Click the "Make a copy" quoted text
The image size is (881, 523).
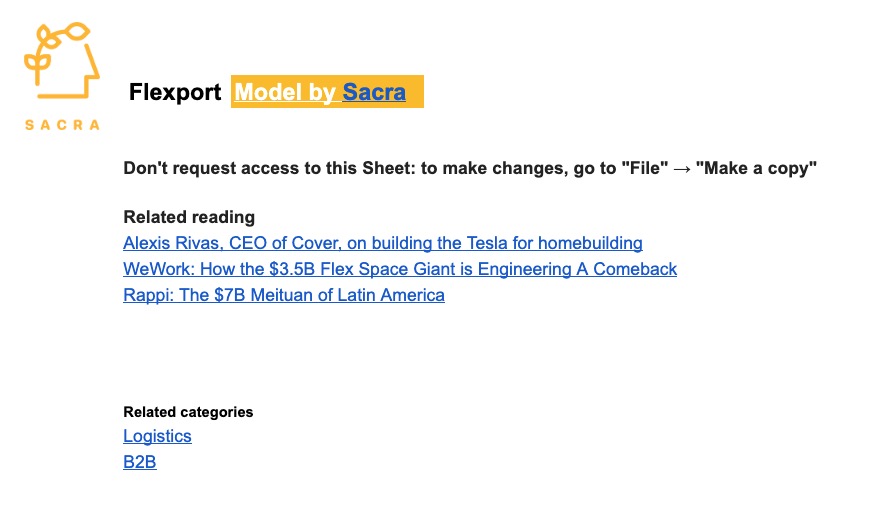coord(756,168)
